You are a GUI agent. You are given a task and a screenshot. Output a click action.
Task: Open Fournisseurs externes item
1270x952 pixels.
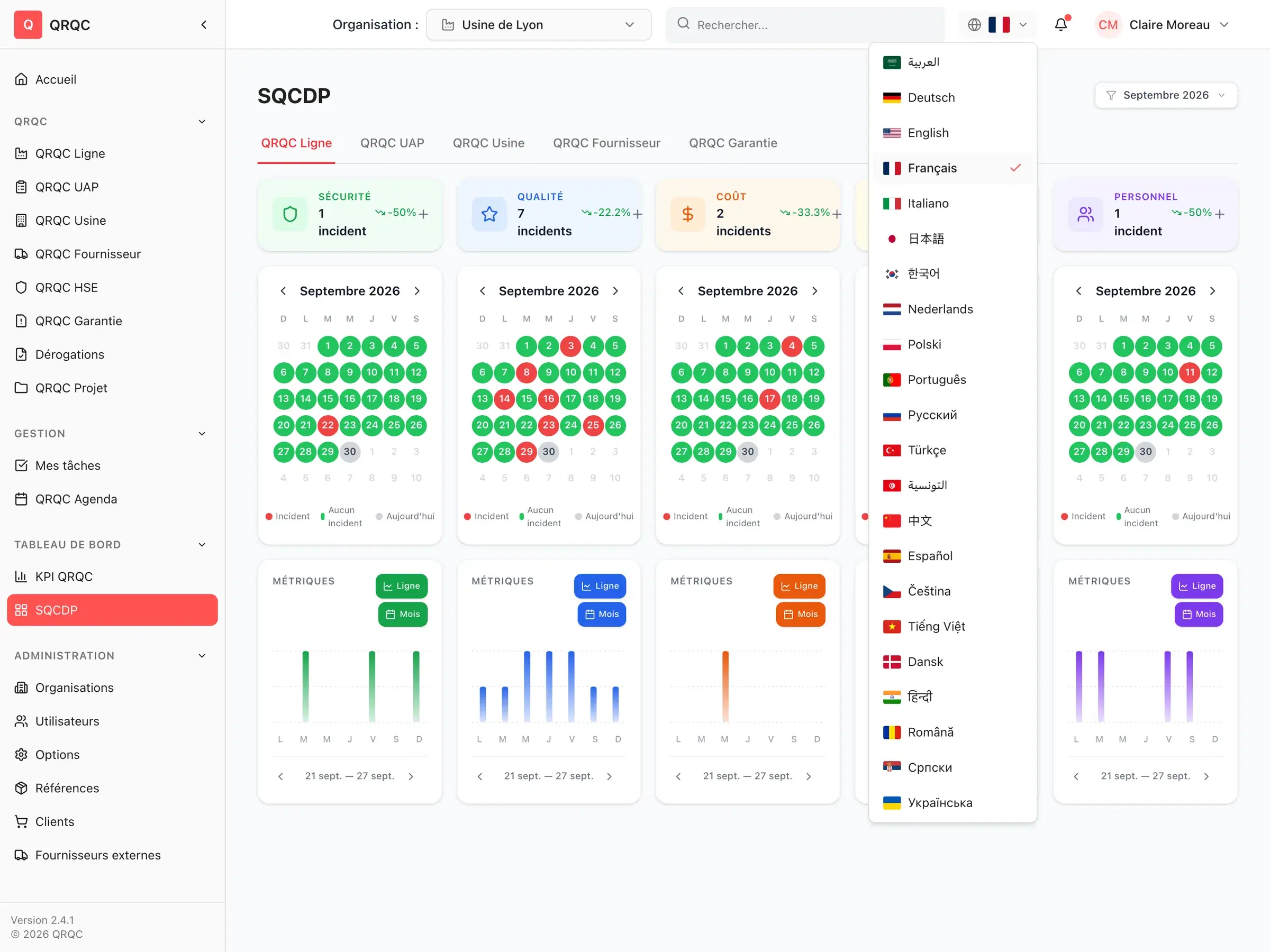(x=113, y=855)
